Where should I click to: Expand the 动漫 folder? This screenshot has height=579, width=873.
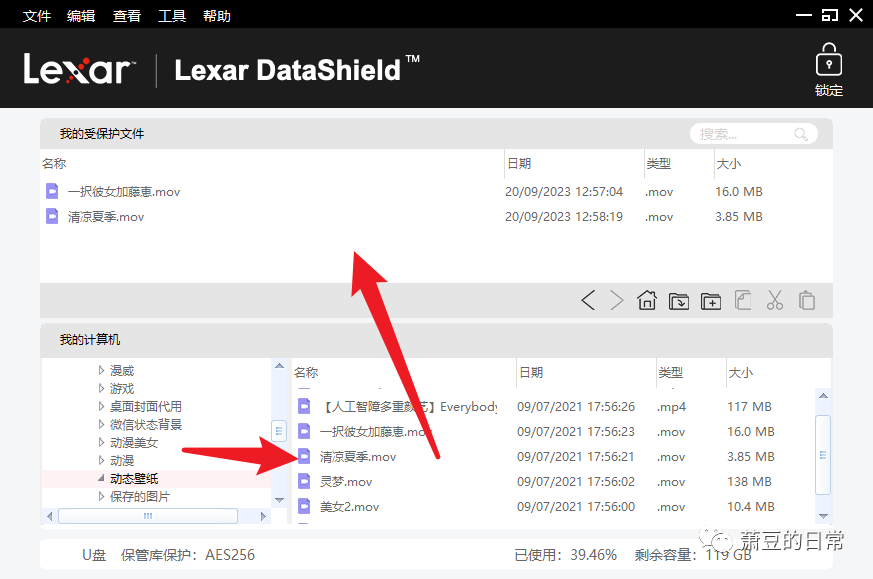pyautogui.click(x=101, y=460)
